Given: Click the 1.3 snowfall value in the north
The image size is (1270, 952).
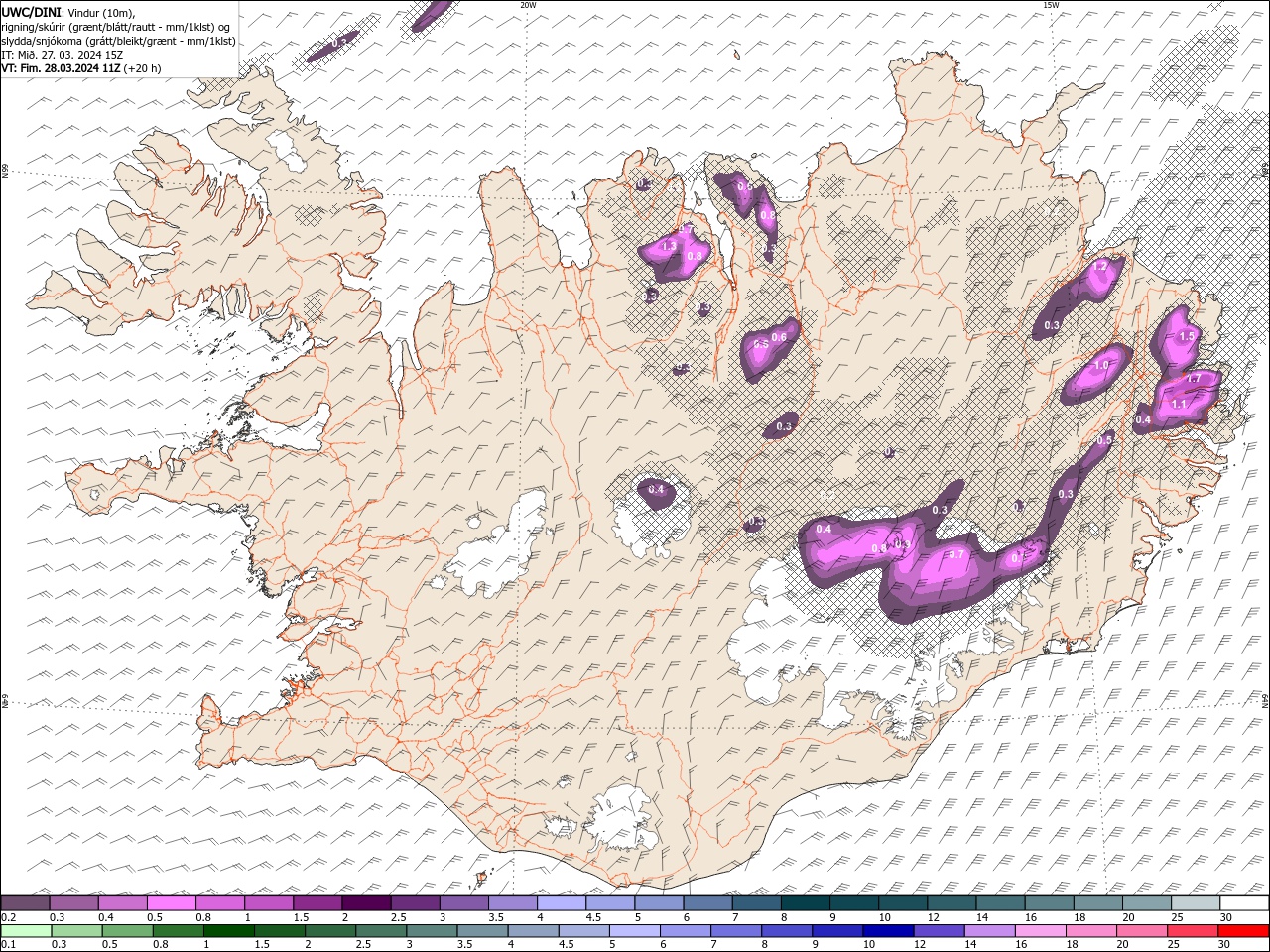Looking at the screenshot, I should coord(669,246).
